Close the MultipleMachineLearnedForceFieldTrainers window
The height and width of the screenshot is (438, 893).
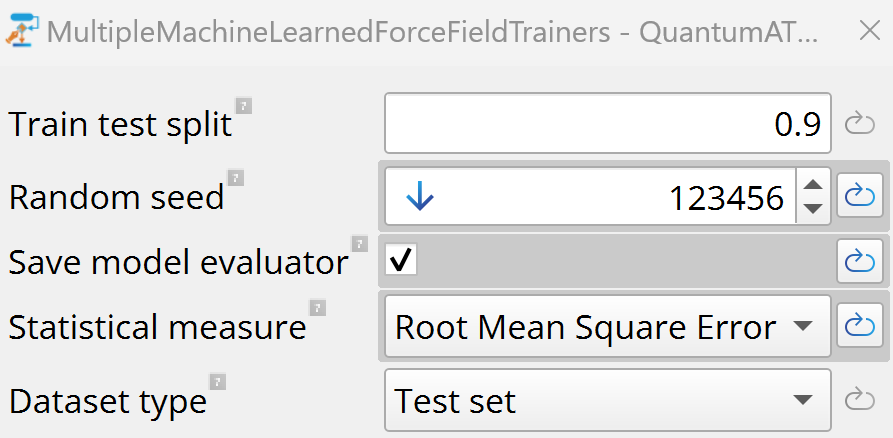pos(868,32)
